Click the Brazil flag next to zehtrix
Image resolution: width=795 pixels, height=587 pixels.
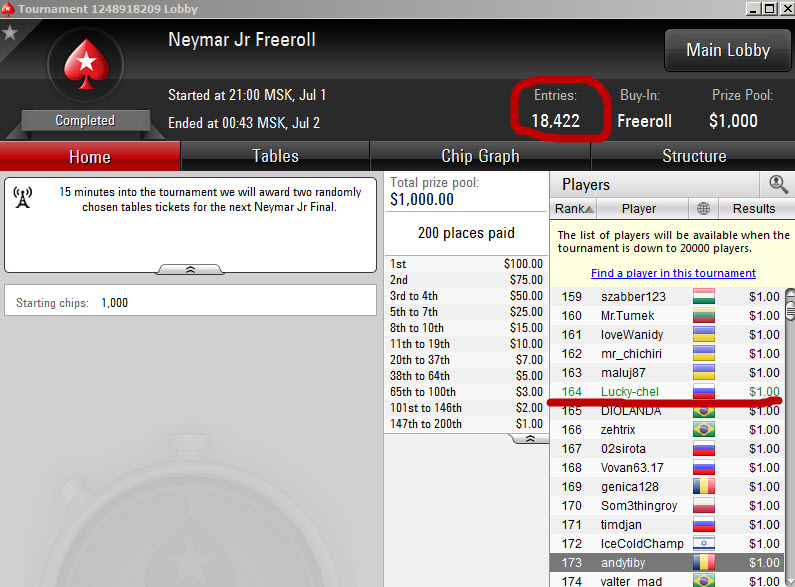pos(704,430)
